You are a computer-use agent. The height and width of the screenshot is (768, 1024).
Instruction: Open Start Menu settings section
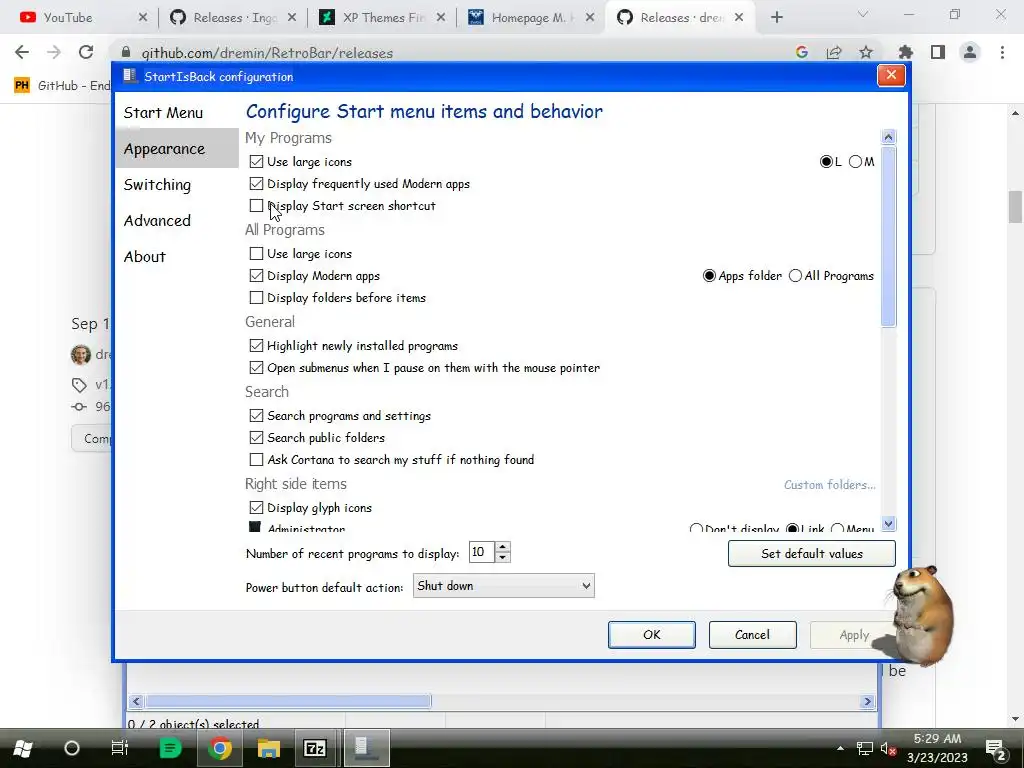click(x=163, y=112)
